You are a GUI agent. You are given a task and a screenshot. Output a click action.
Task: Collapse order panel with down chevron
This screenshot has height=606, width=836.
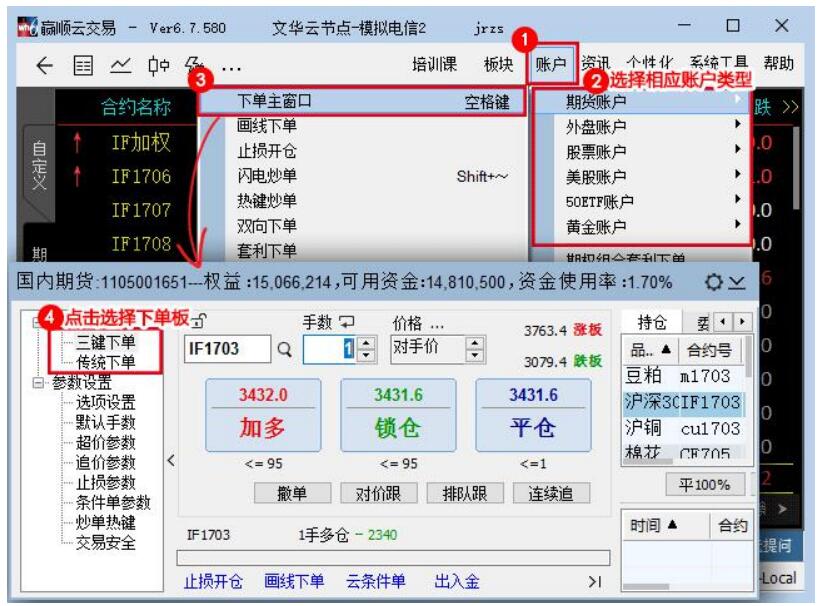pyautogui.click(x=737, y=282)
